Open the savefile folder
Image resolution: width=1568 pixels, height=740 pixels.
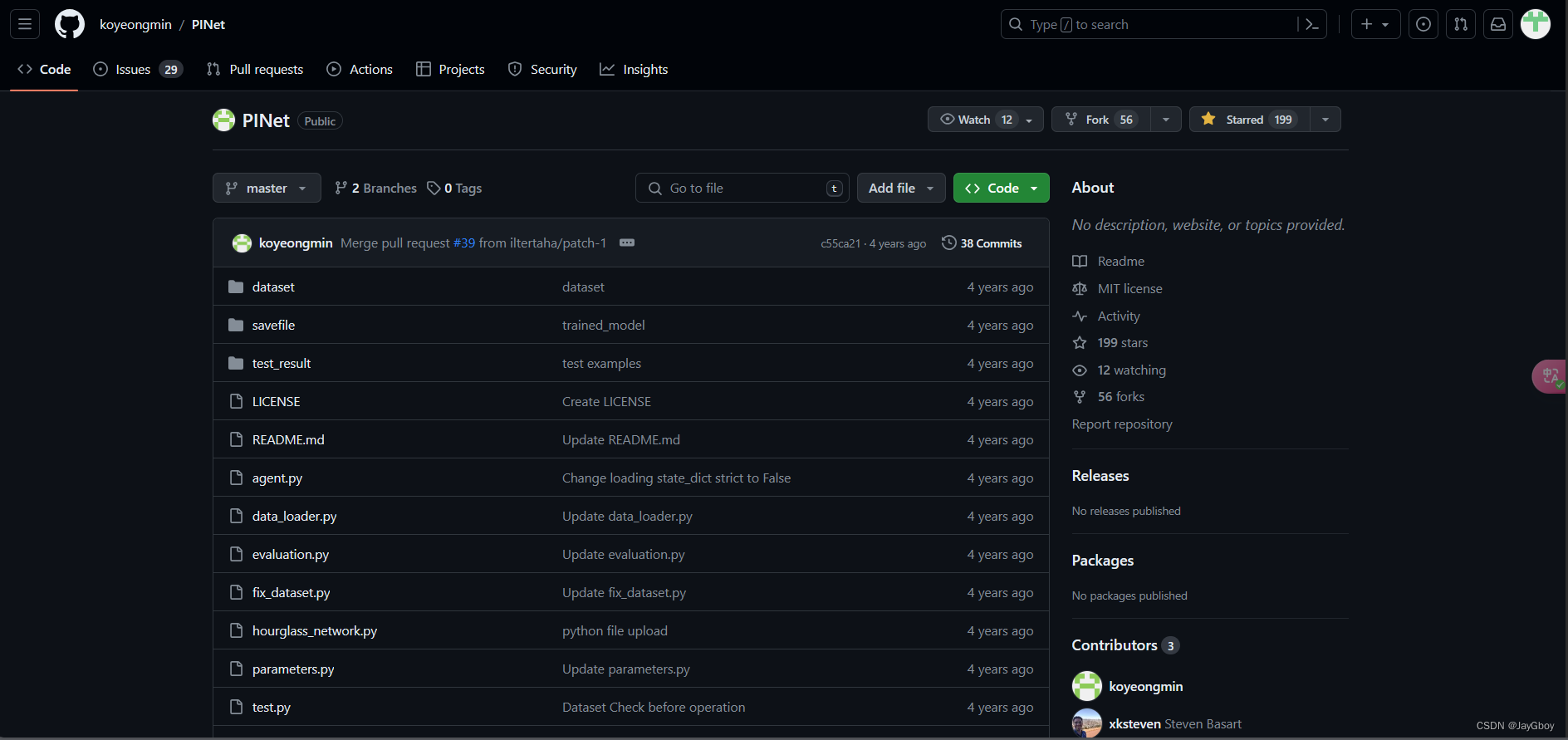click(x=273, y=325)
